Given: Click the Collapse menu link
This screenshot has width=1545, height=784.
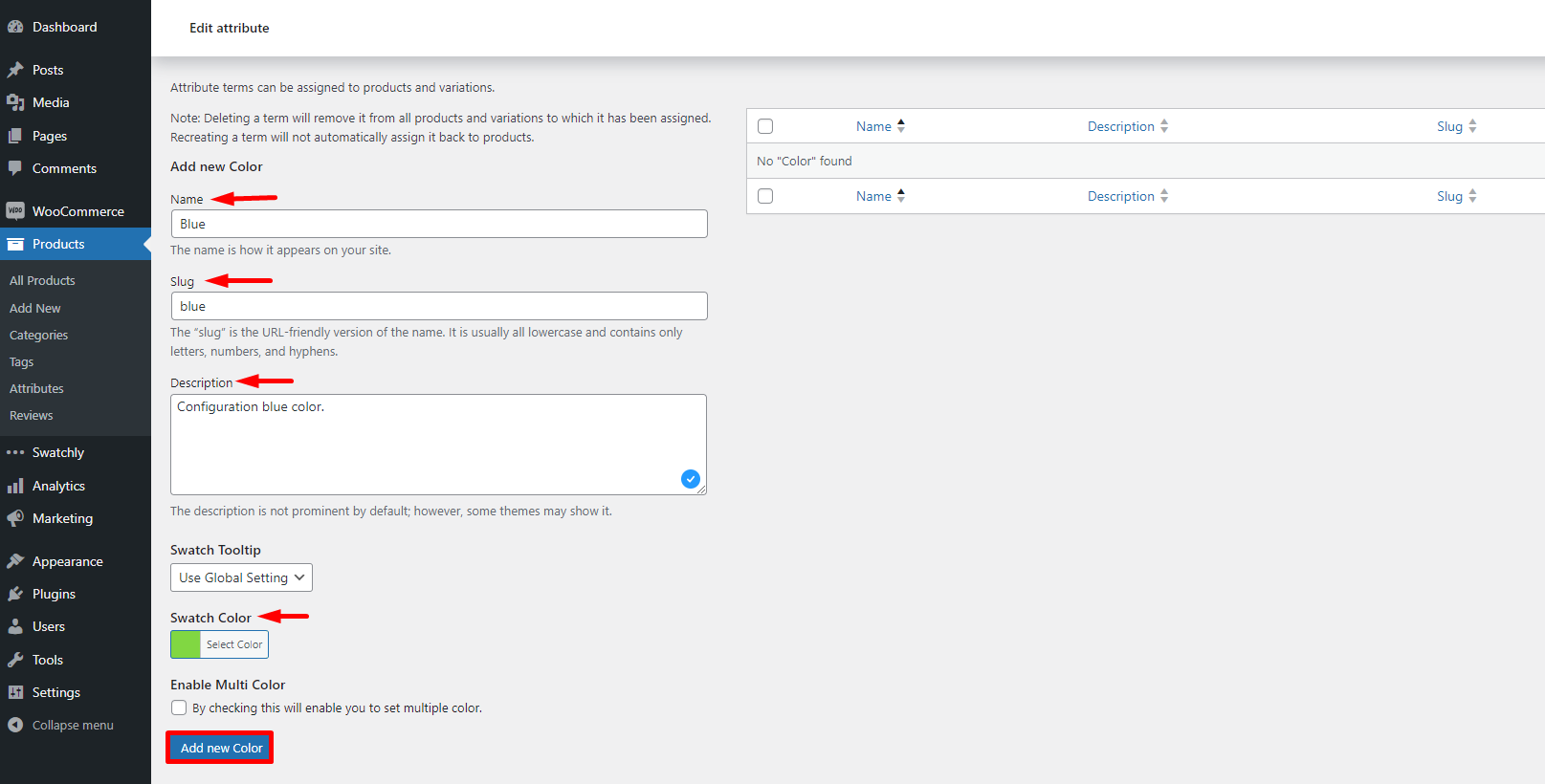Looking at the screenshot, I should (x=73, y=725).
